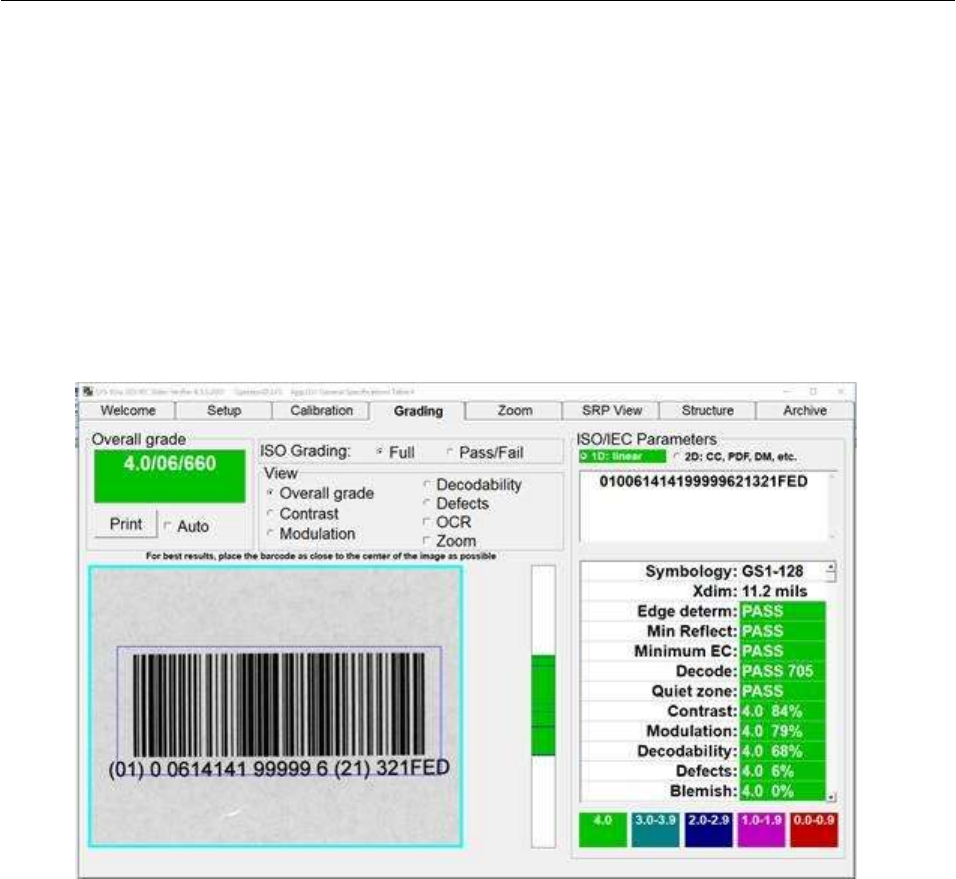Image resolution: width=956 pixels, height=879 pixels.
Task: Click the Xdim 11.2 mils value
Action: pos(774,591)
